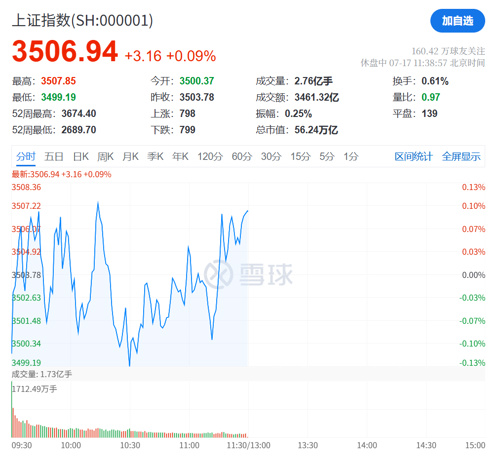
Task: Click the 全屏显示 link
Action: [x=461, y=156]
